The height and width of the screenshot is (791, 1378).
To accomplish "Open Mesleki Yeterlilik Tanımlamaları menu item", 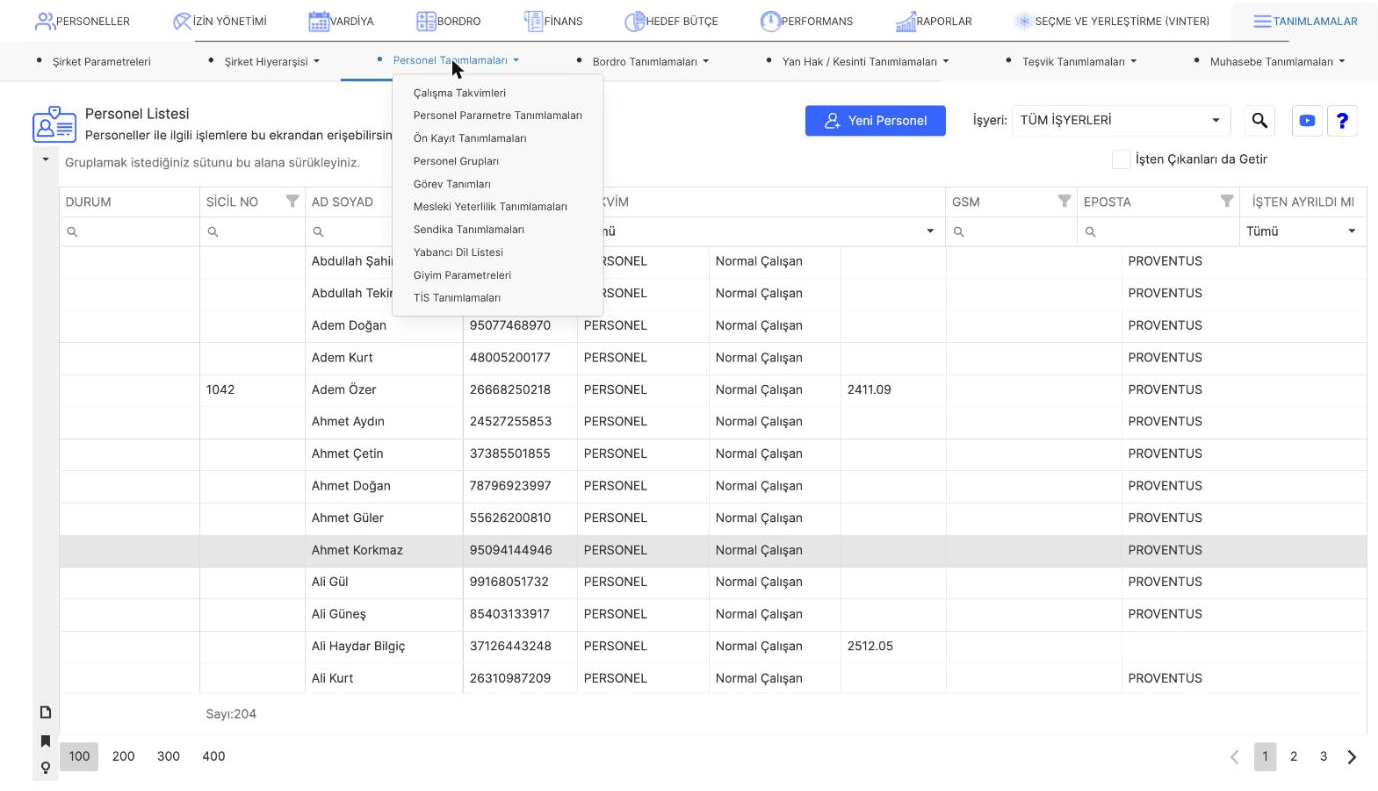I will [490, 207].
